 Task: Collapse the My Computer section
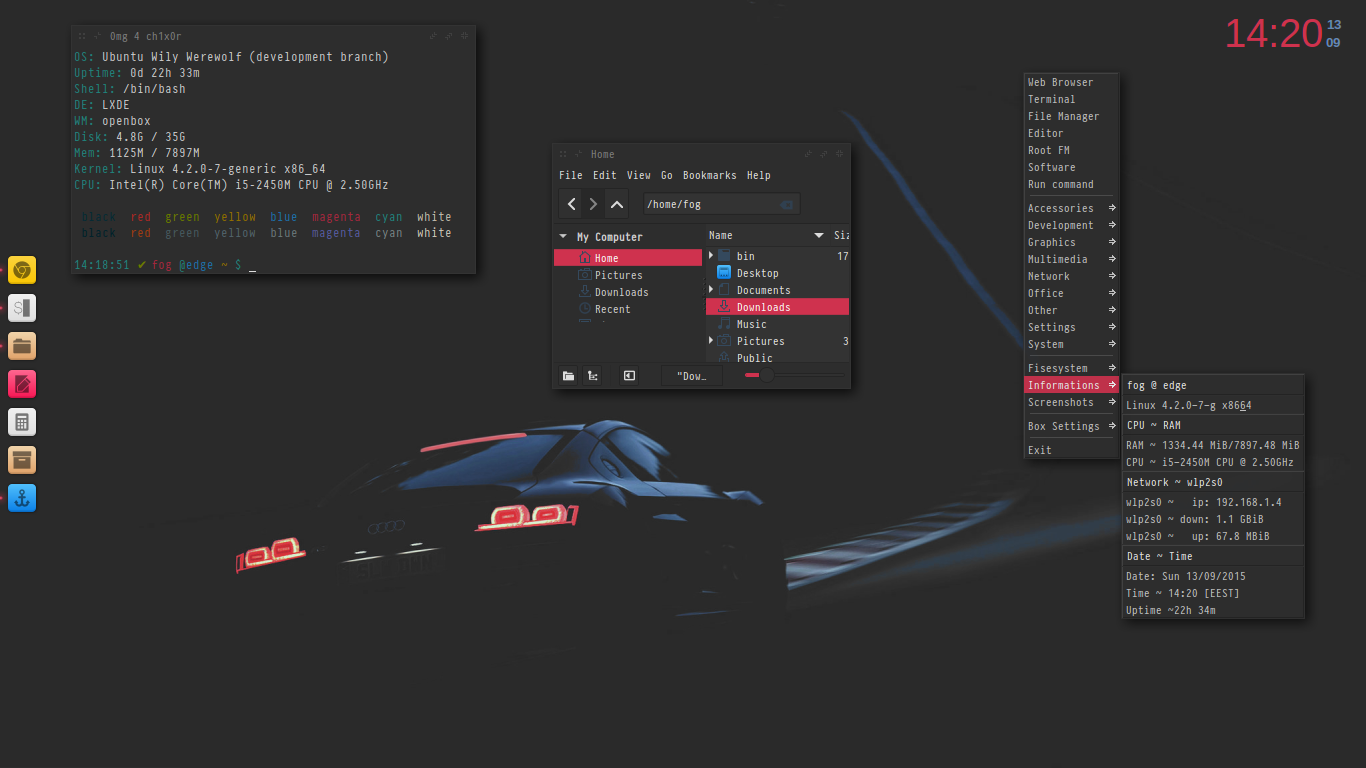point(563,237)
